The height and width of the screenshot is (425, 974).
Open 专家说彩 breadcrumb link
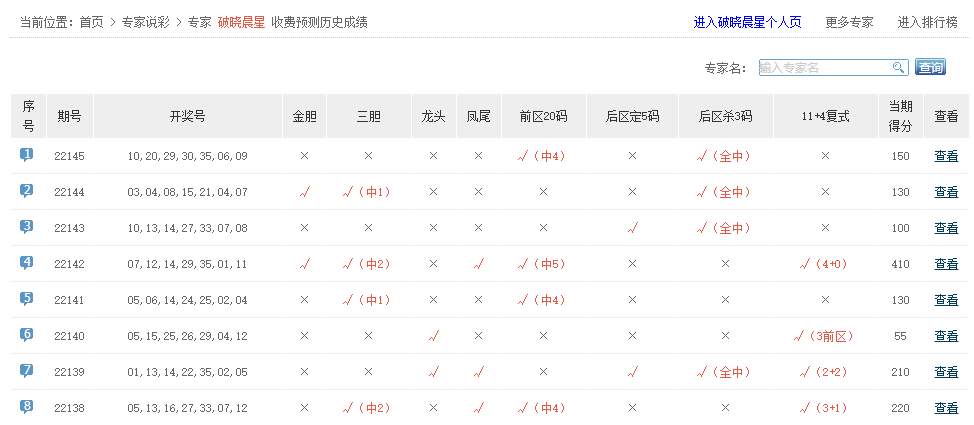(x=145, y=22)
